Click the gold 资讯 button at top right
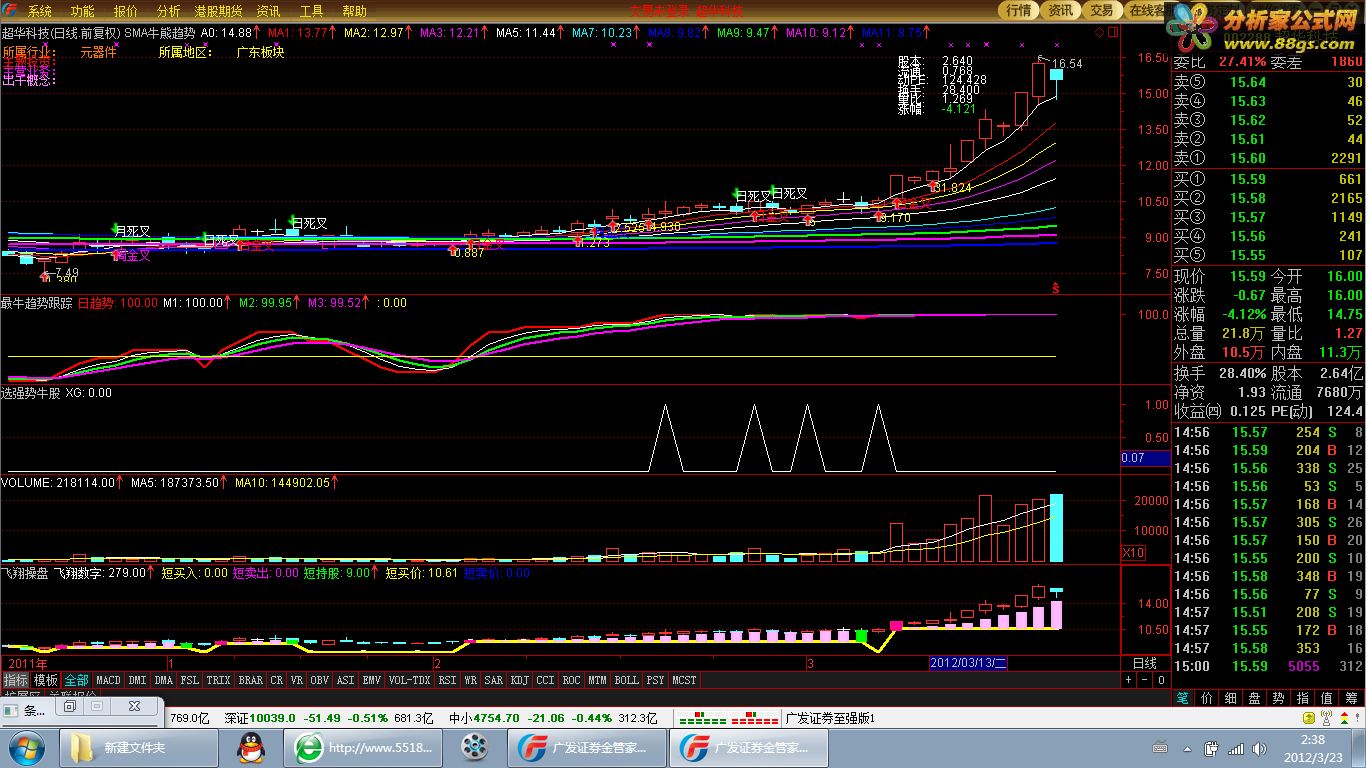The image size is (1366, 768). pyautogui.click(x=1060, y=10)
